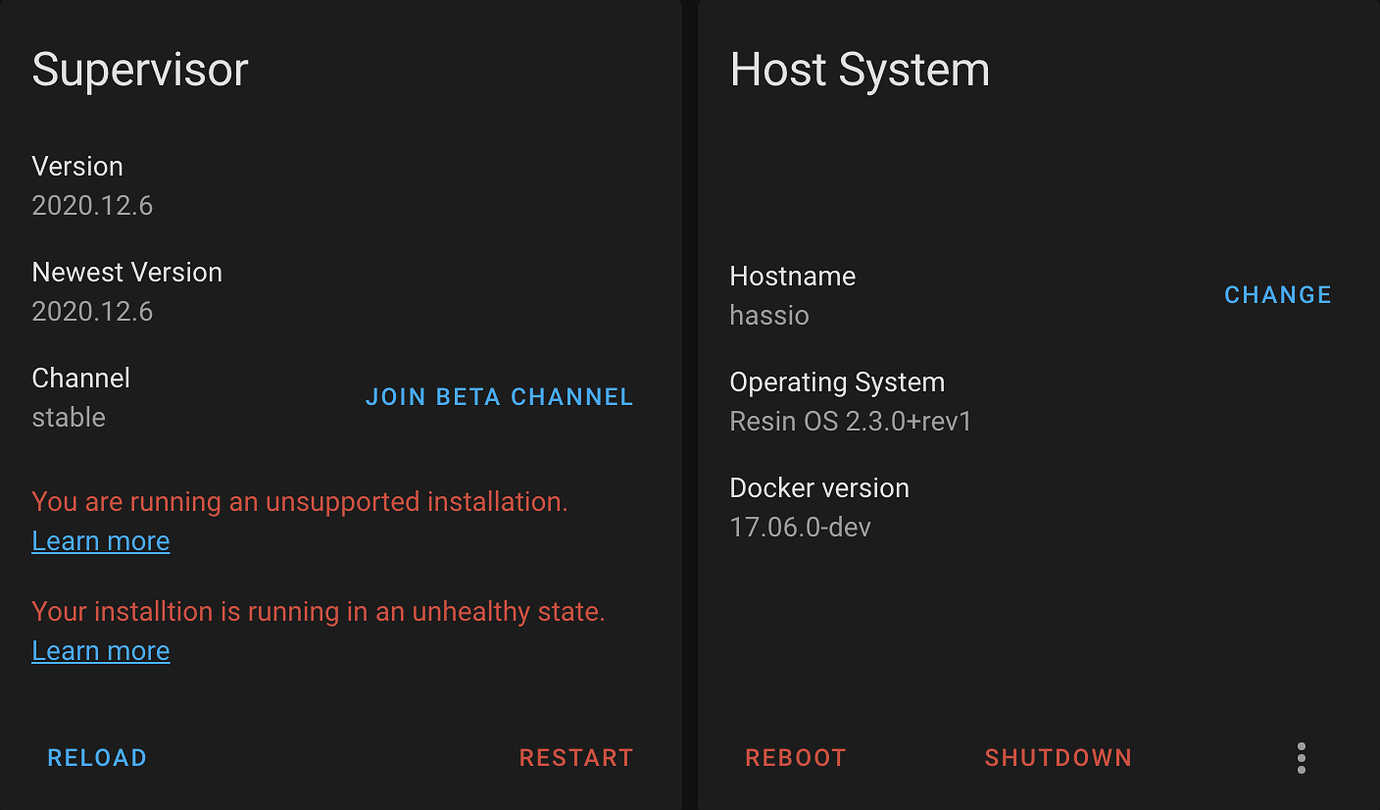Click the Host System card heading
Screen dimensions: 1380x810
860,70
